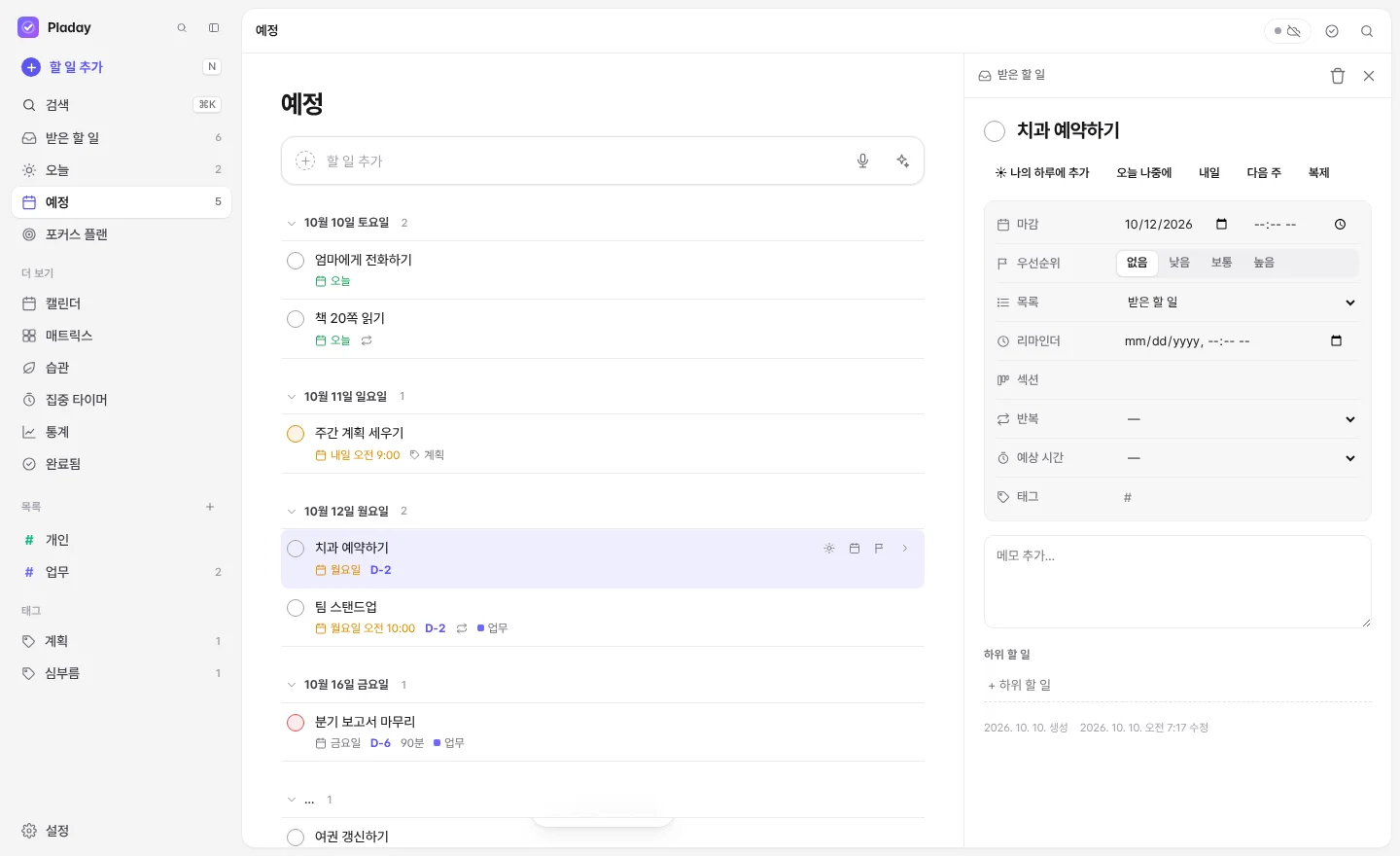Click the sun icon on 치과 예약하기 row
The height and width of the screenshot is (856, 1400).
click(x=829, y=549)
